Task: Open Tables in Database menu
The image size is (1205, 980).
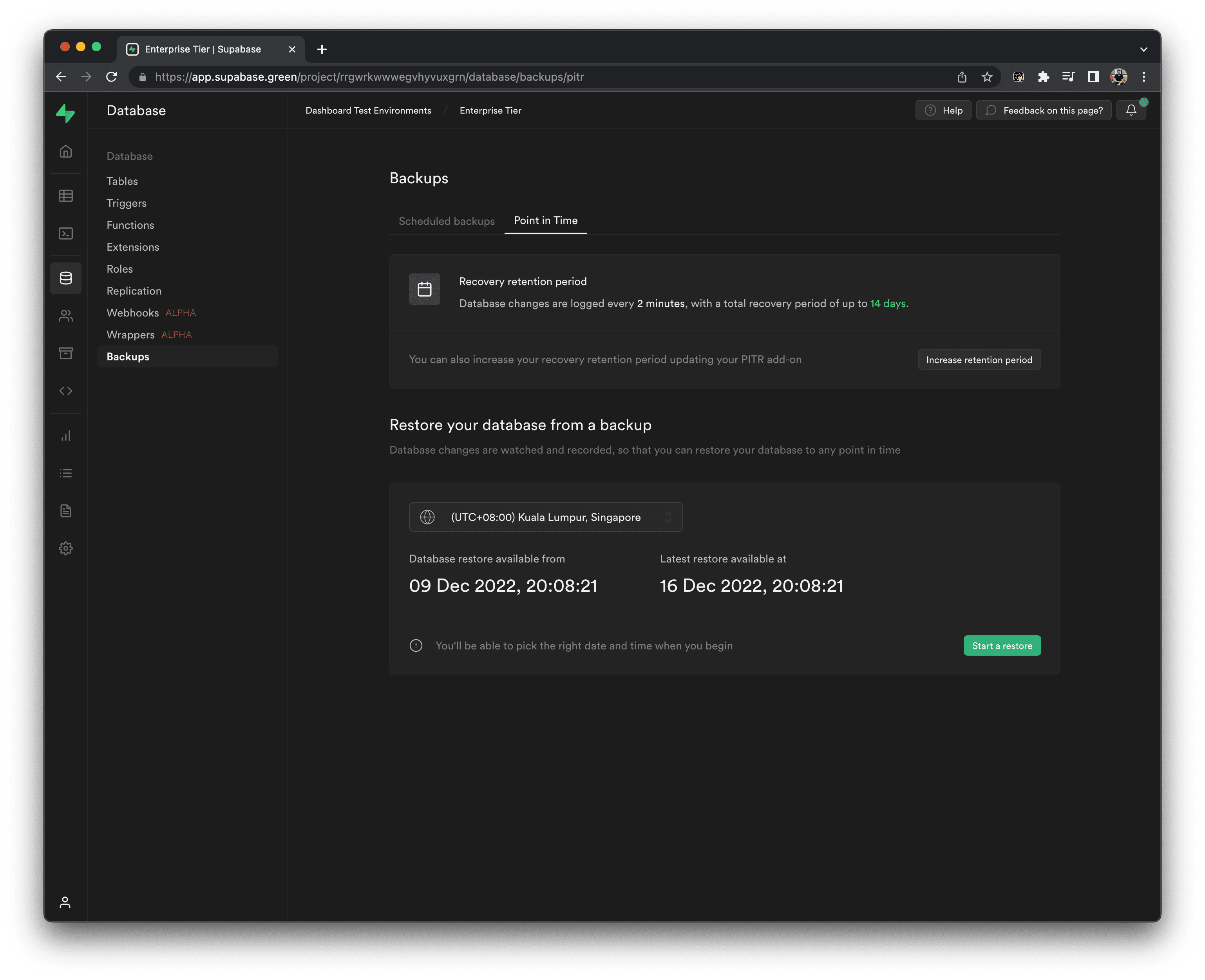Action: point(122,181)
